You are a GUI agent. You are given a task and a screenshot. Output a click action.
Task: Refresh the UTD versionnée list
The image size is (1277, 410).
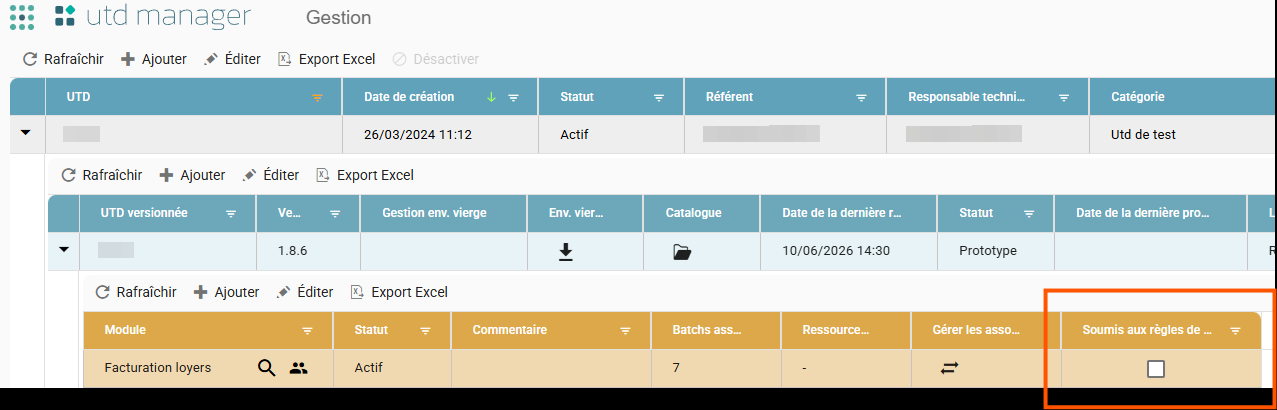coord(101,175)
